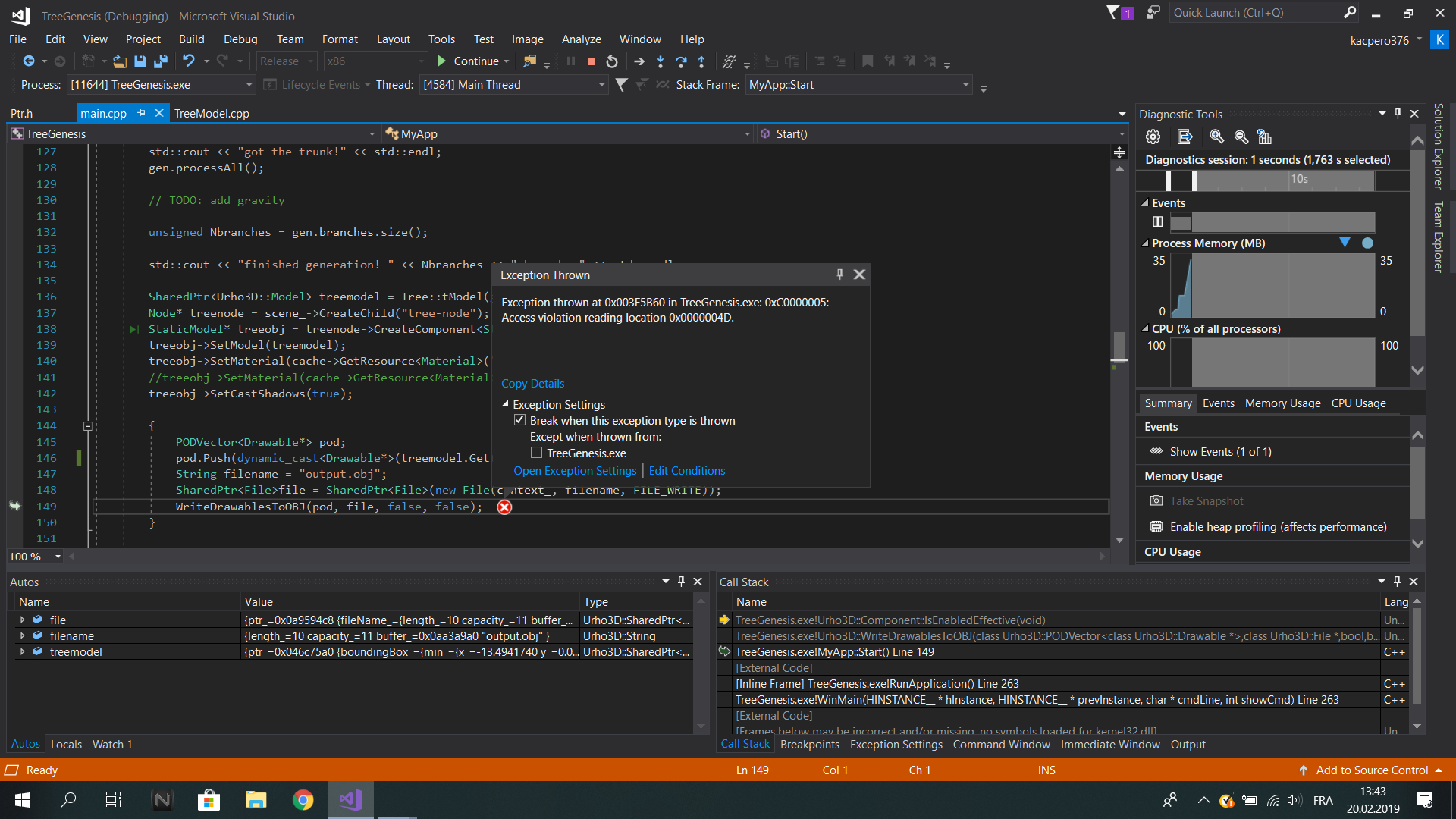Click the thread filter funnel icon

[621, 85]
